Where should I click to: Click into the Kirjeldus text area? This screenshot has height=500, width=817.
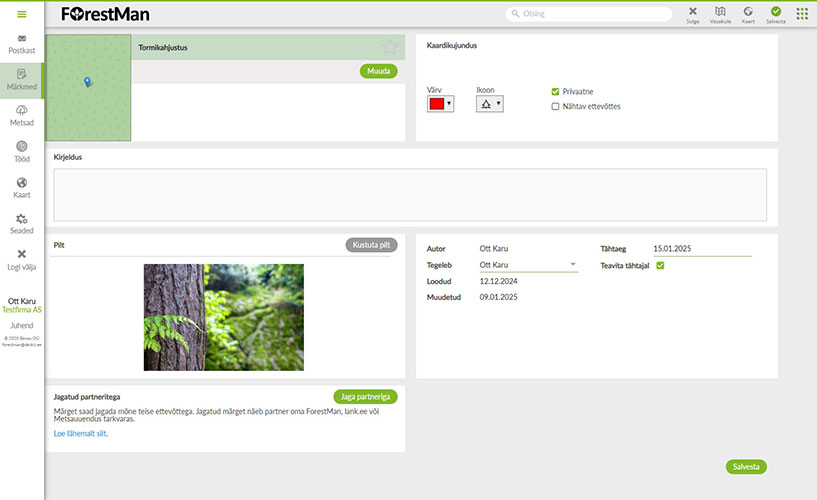click(x=410, y=194)
